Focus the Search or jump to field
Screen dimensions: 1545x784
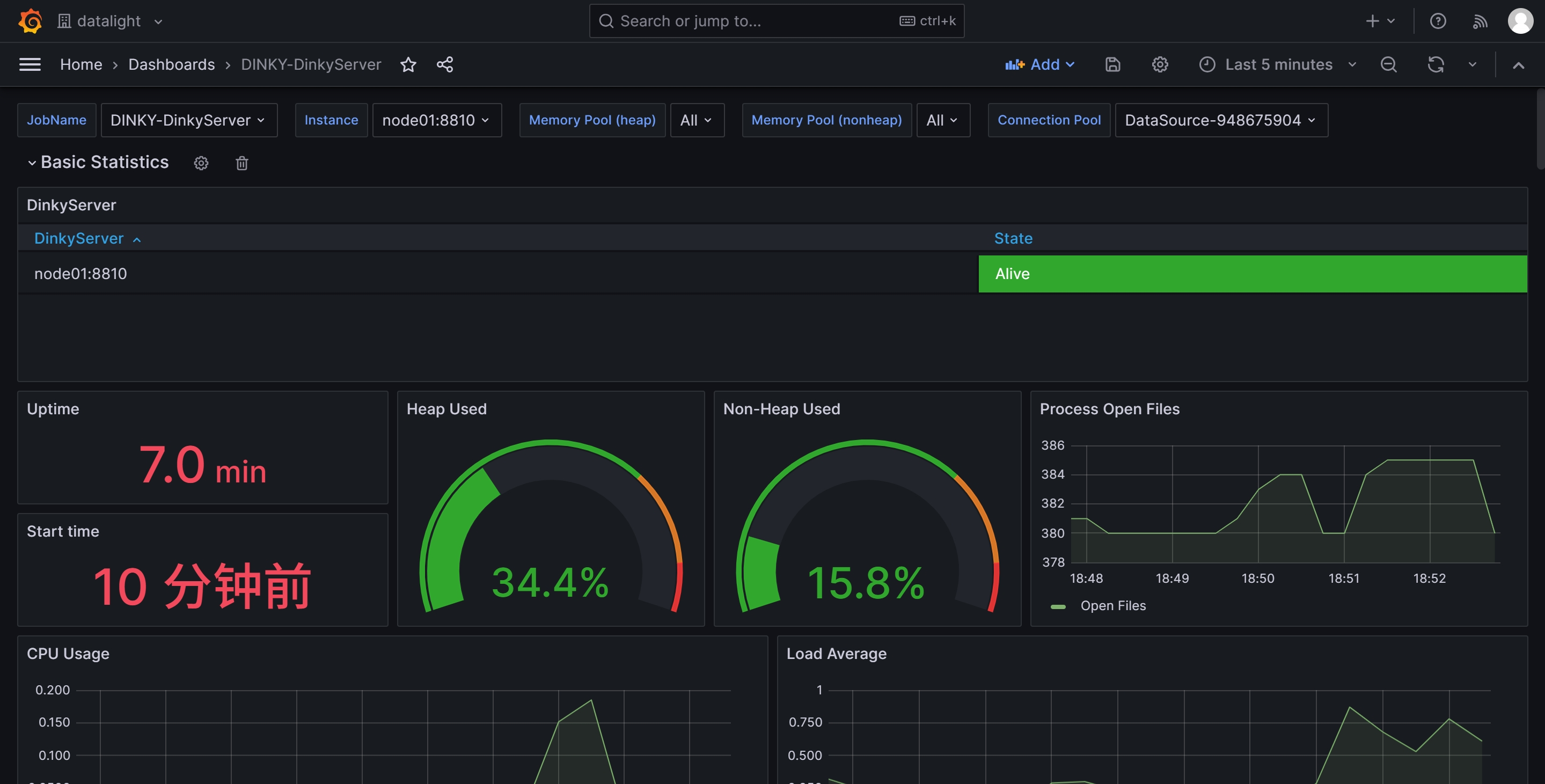coord(750,21)
